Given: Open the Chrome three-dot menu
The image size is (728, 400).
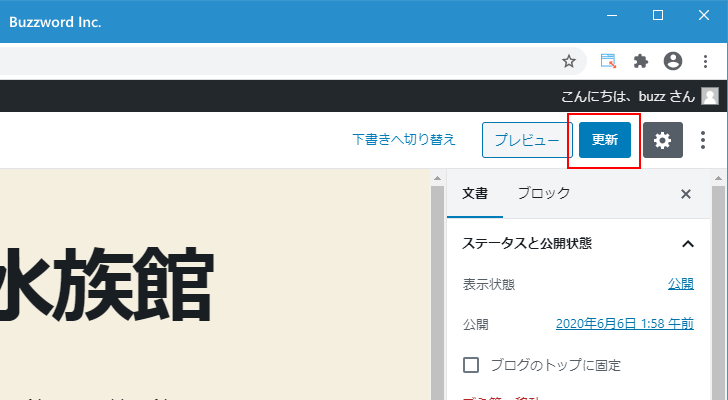Looking at the screenshot, I should tap(705, 61).
